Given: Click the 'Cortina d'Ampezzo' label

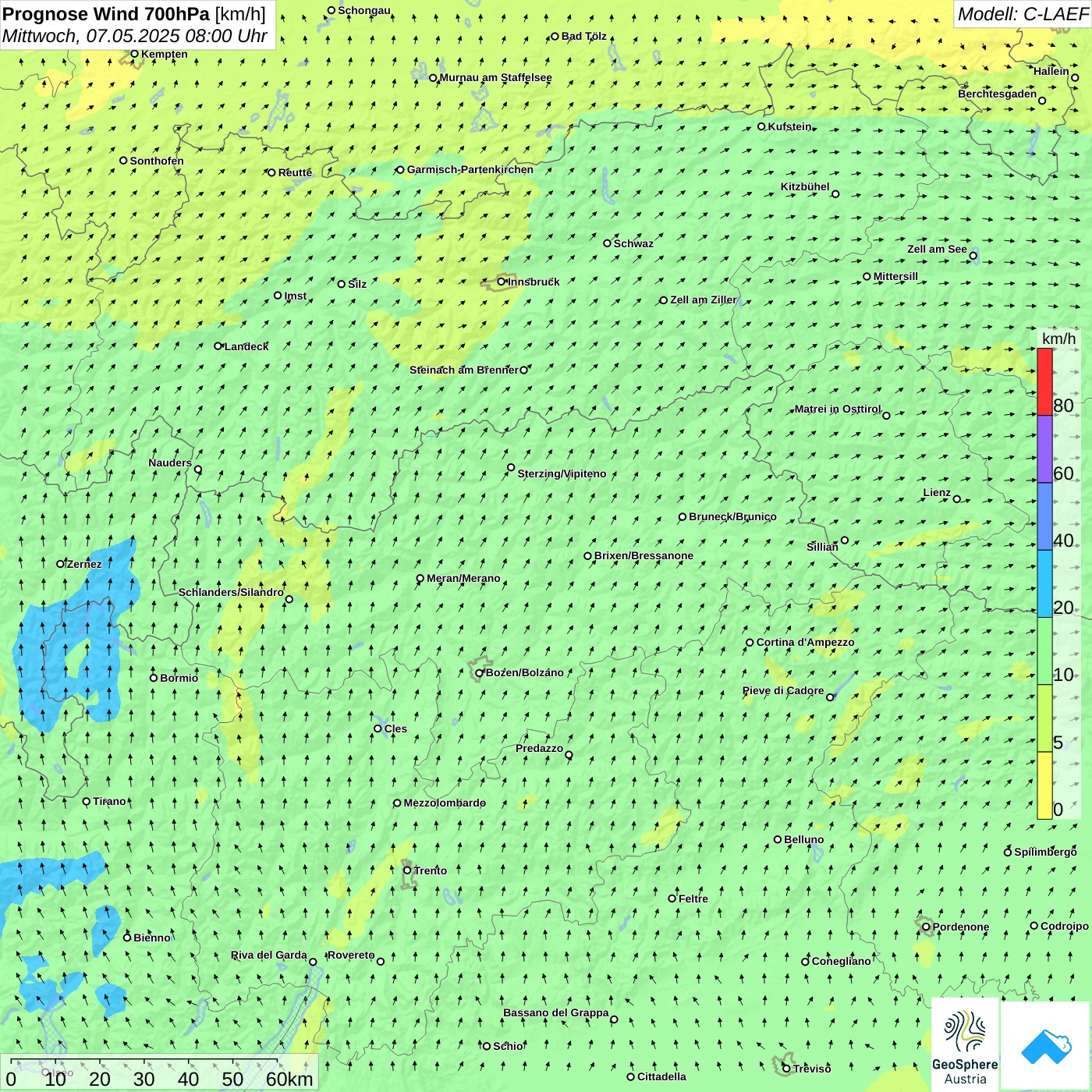Looking at the screenshot, I should [x=805, y=642].
